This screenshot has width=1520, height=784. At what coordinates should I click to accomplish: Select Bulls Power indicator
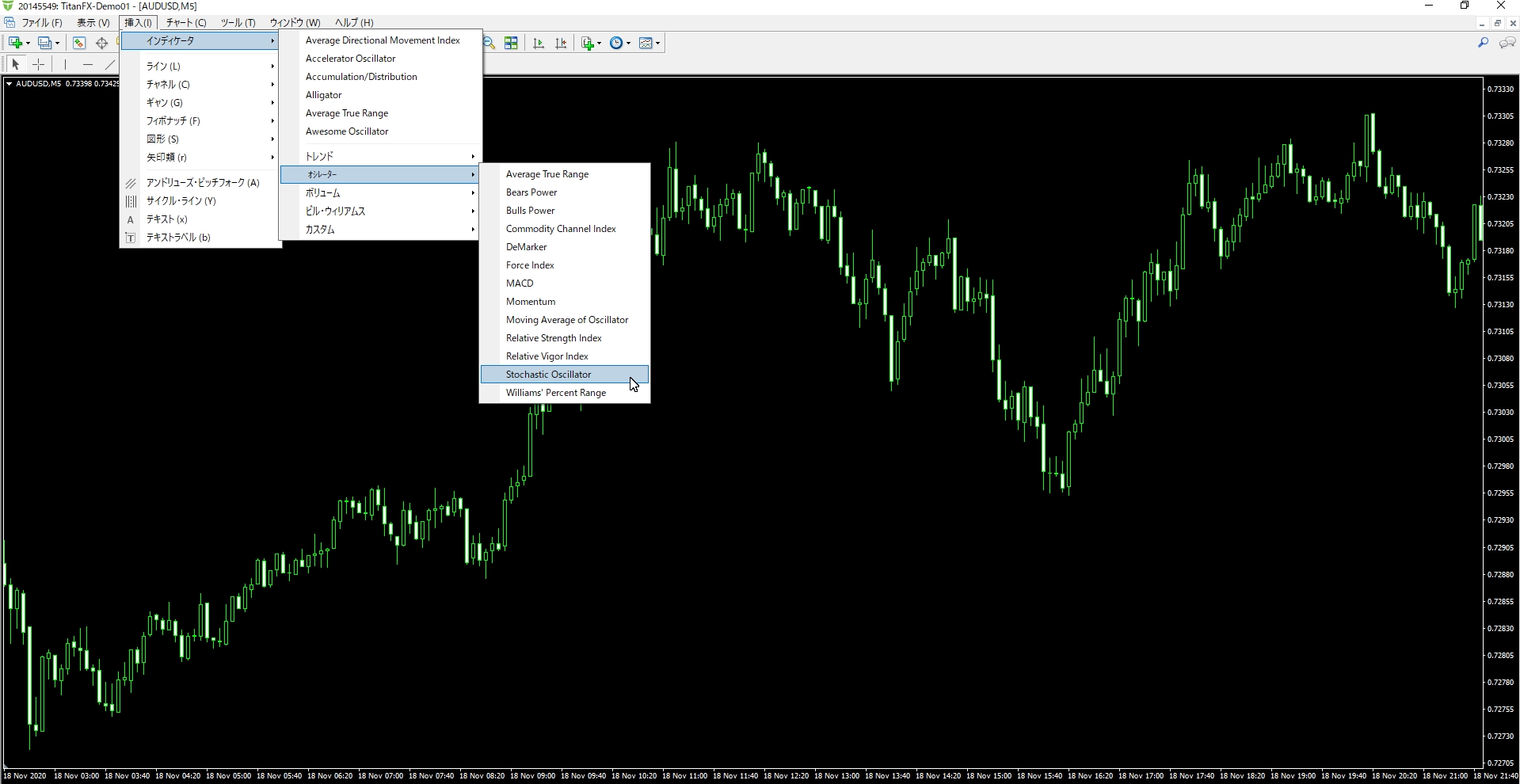(x=565, y=211)
